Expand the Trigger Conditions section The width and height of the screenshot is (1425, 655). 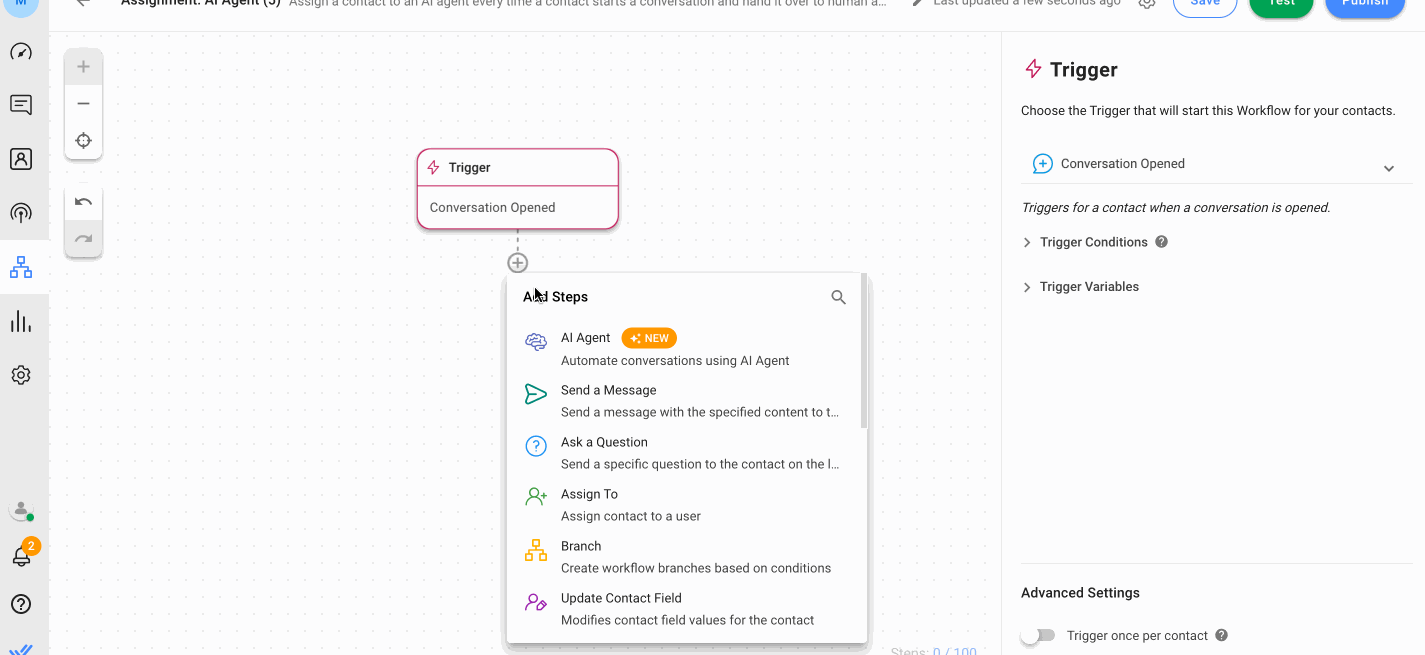[x=1093, y=242]
